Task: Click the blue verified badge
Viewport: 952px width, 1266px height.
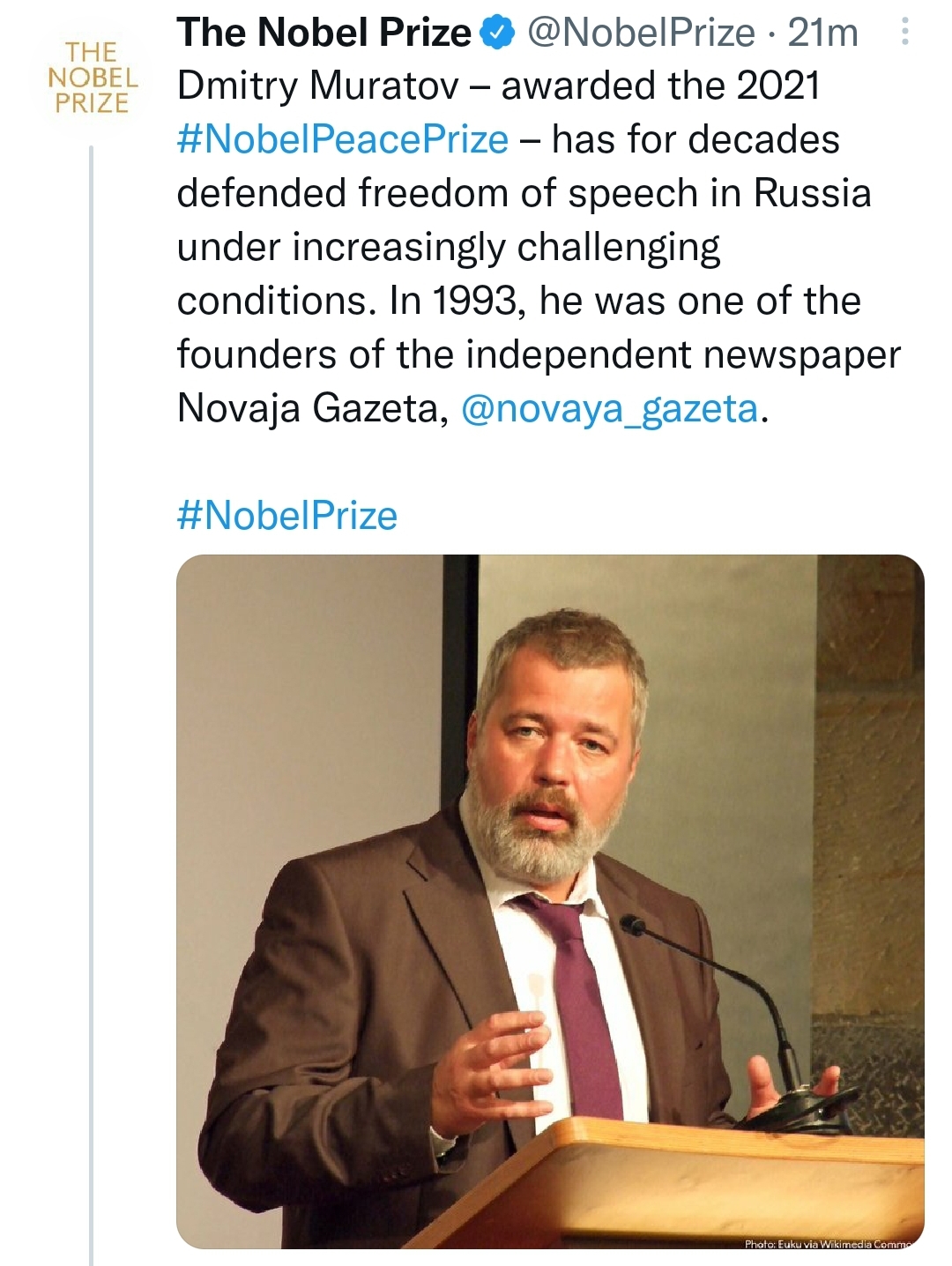Action: tap(498, 34)
